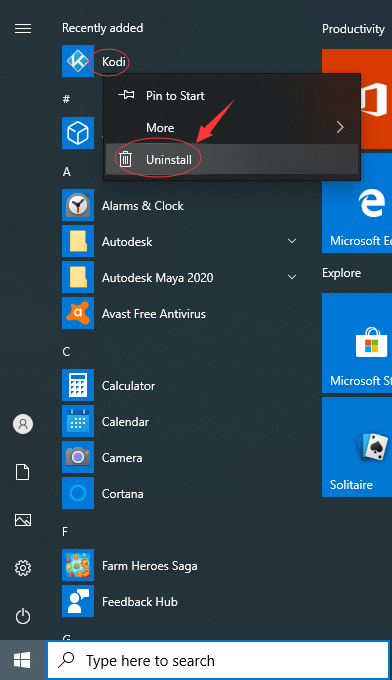This screenshot has height=680, width=392.
Task: Expand the Autodesk Maya 2020 chevron
Action: (292, 277)
